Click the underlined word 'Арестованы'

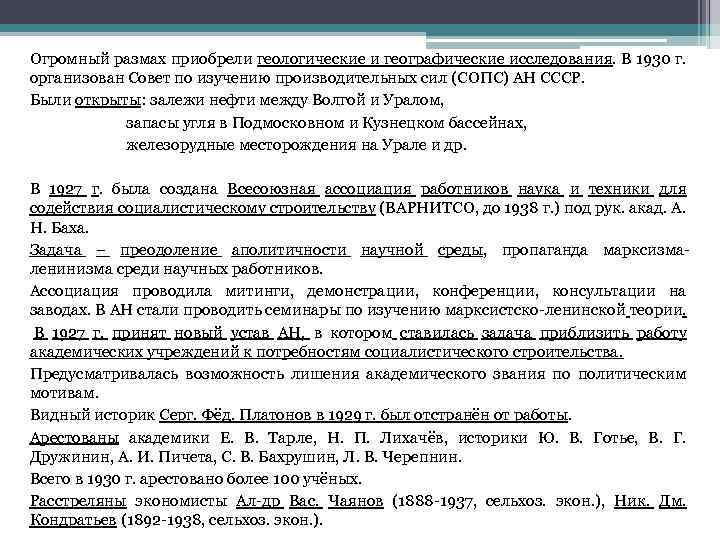[x=74, y=438]
